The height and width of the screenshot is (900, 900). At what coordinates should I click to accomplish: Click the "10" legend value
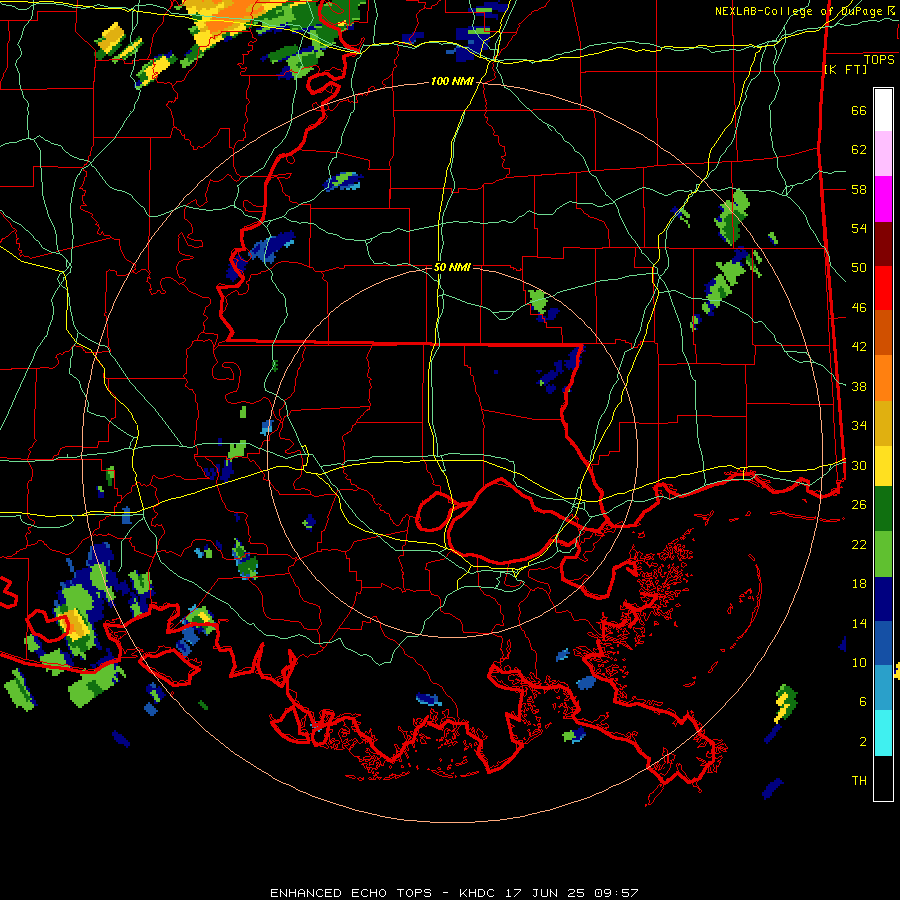[x=859, y=662]
